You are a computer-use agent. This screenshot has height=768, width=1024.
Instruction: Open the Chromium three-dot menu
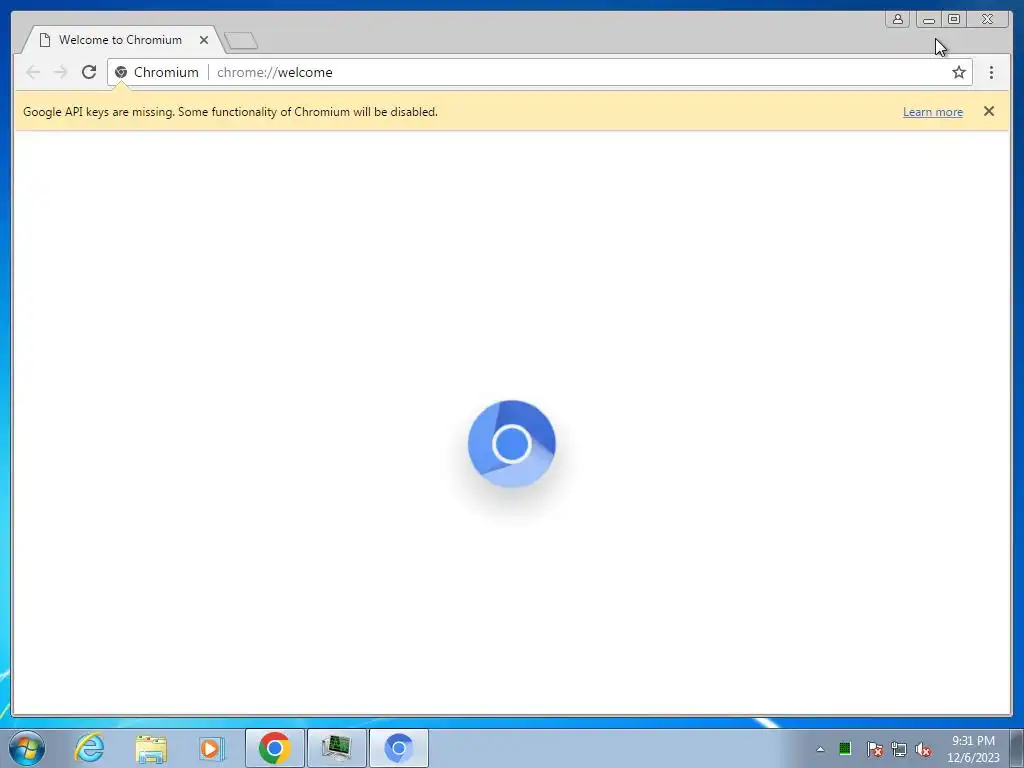(991, 72)
